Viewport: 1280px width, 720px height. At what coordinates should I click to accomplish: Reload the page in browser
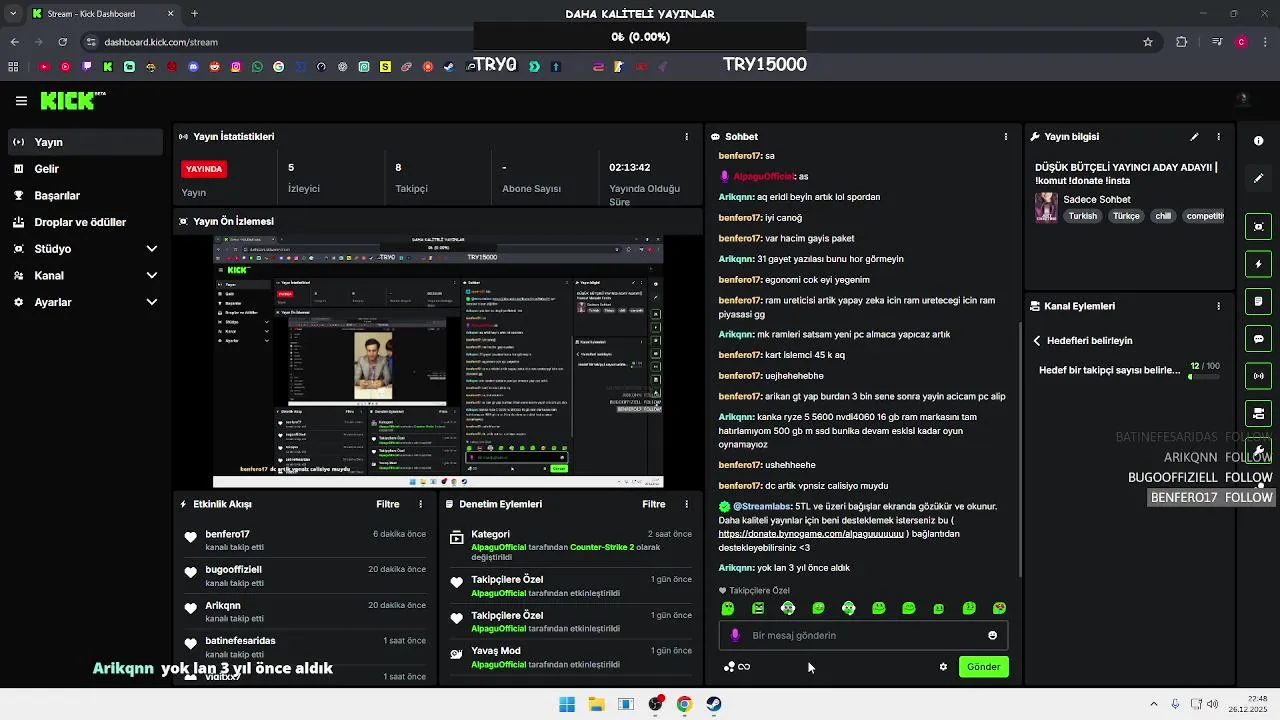[x=63, y=42]
